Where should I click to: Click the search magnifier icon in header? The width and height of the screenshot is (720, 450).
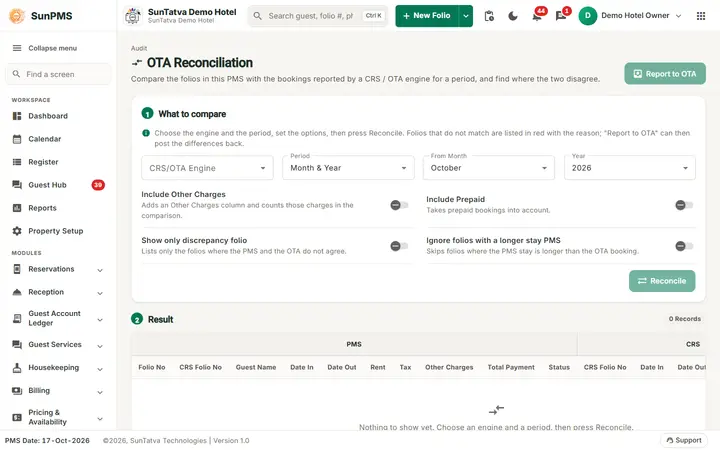coord(258,16)
